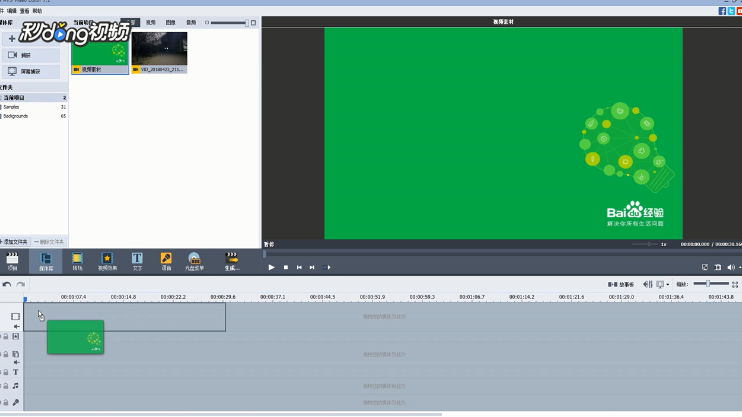The height and width of the screenshot is (417, 742).
Task: Click the Add Folder button
Action: pos(15,242)
